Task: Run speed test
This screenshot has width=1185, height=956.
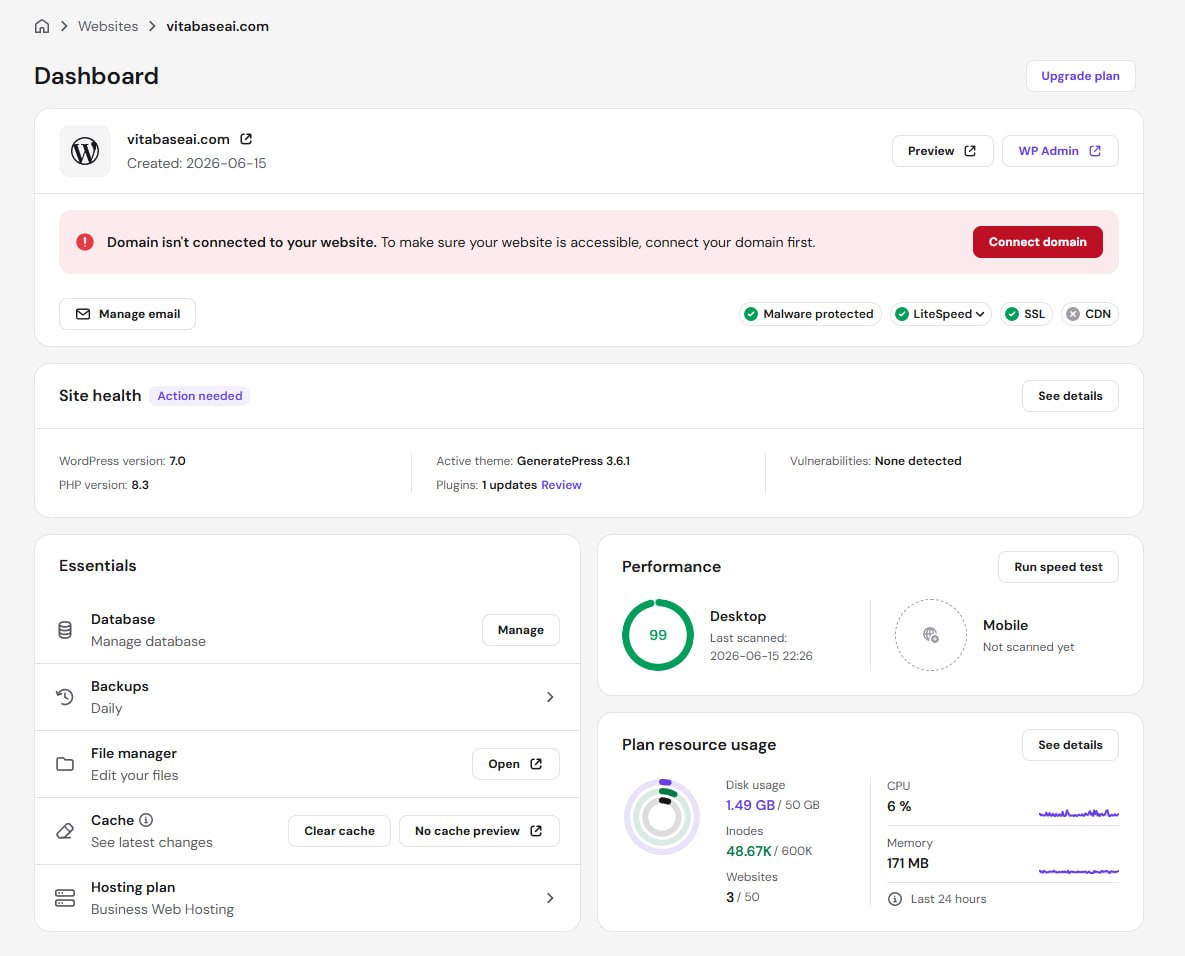Action: (1058, 567)
